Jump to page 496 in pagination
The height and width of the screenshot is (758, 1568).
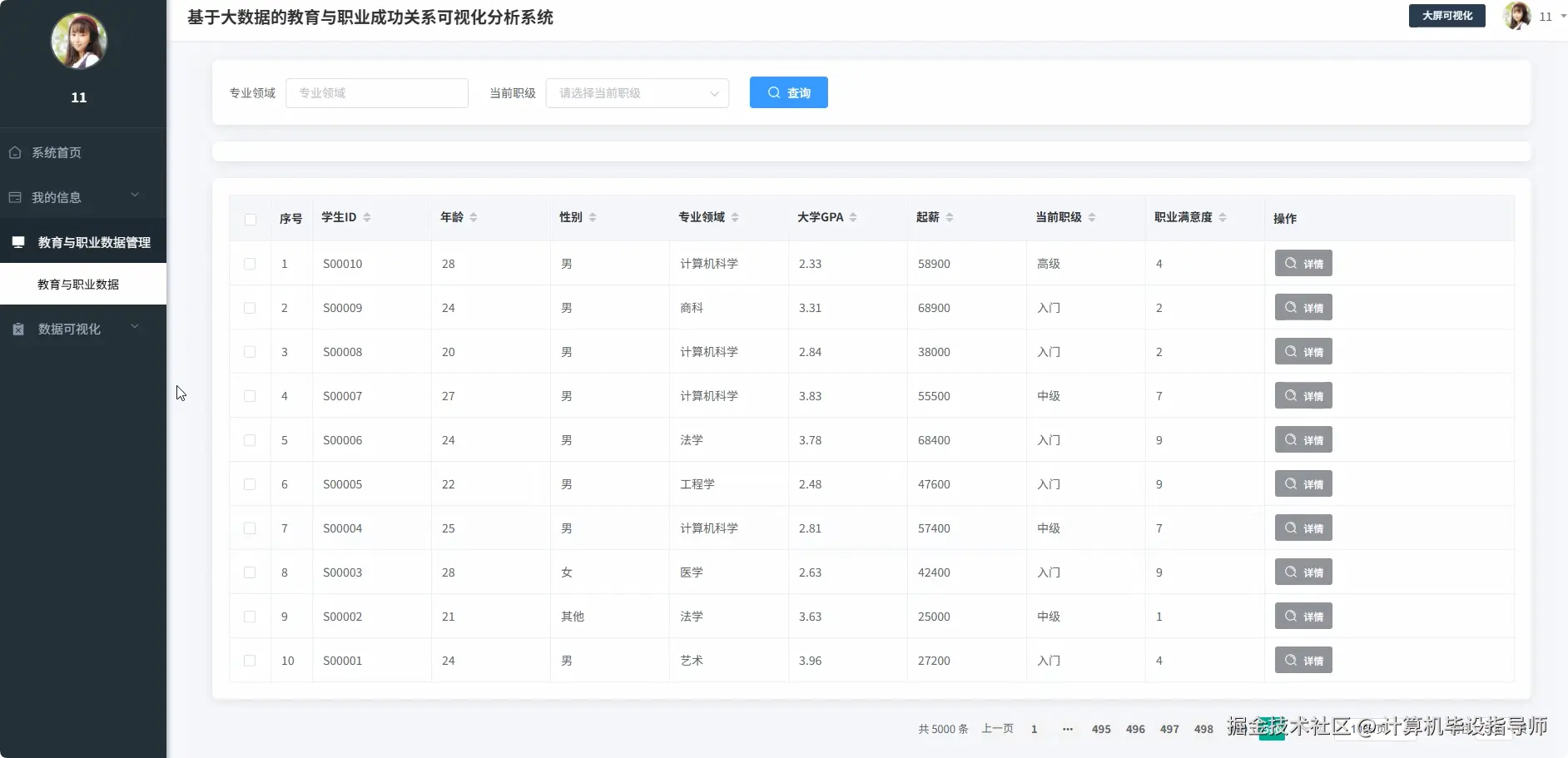tap(1135, 729)
